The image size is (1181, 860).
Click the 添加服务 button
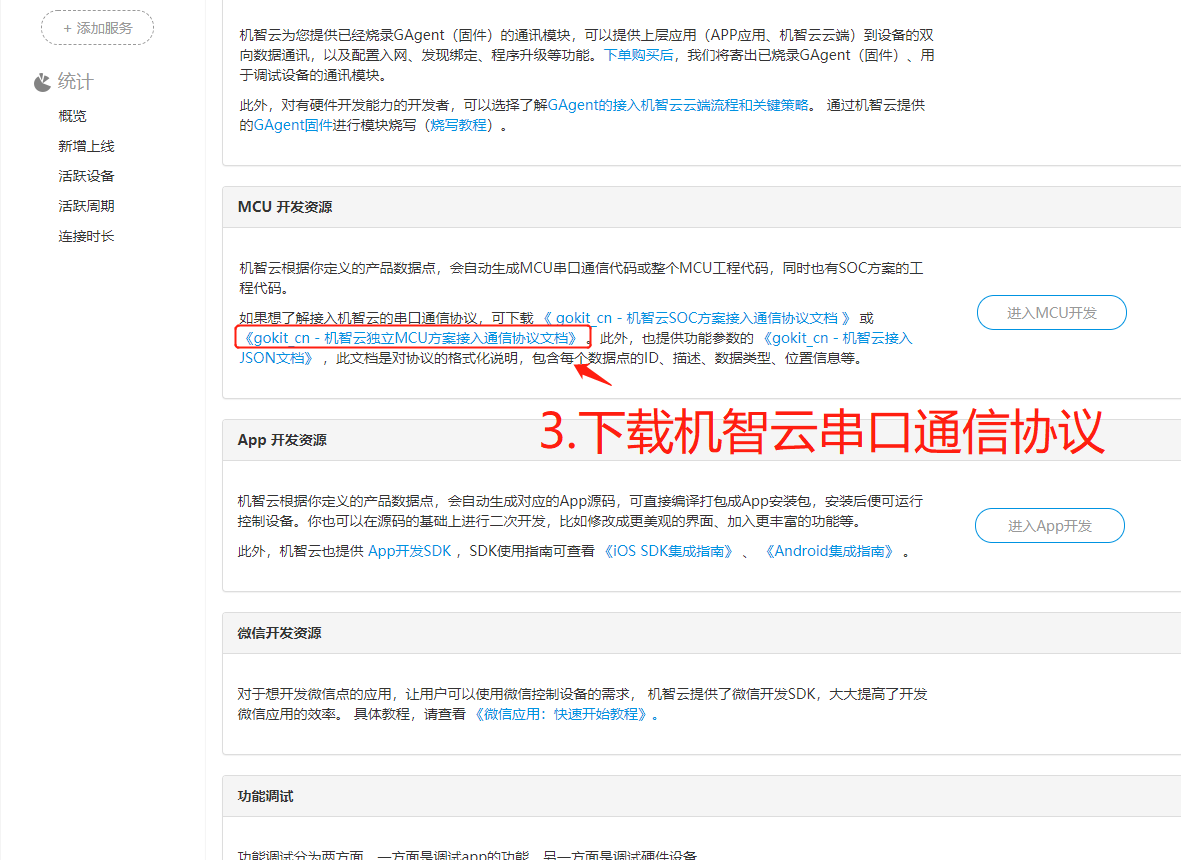click(97, 28)
